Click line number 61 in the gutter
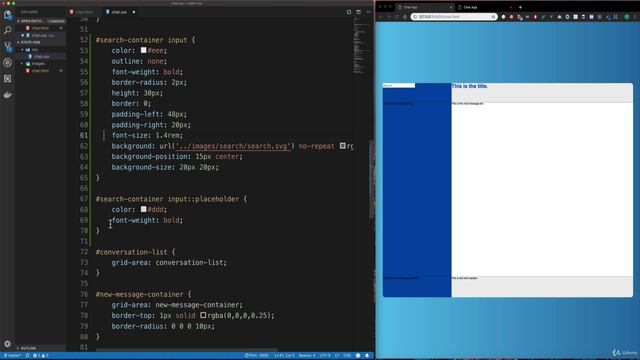Viewport: 640px width, 360px height. point(84,135)
